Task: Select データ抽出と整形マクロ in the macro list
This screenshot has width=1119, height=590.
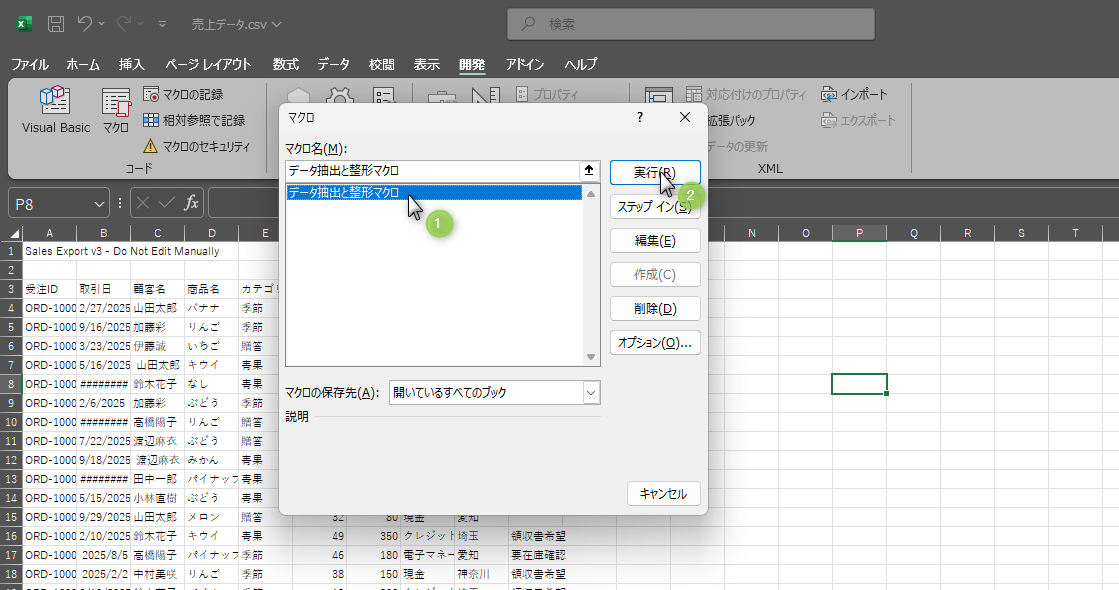Action: click(x=344, y=193)
